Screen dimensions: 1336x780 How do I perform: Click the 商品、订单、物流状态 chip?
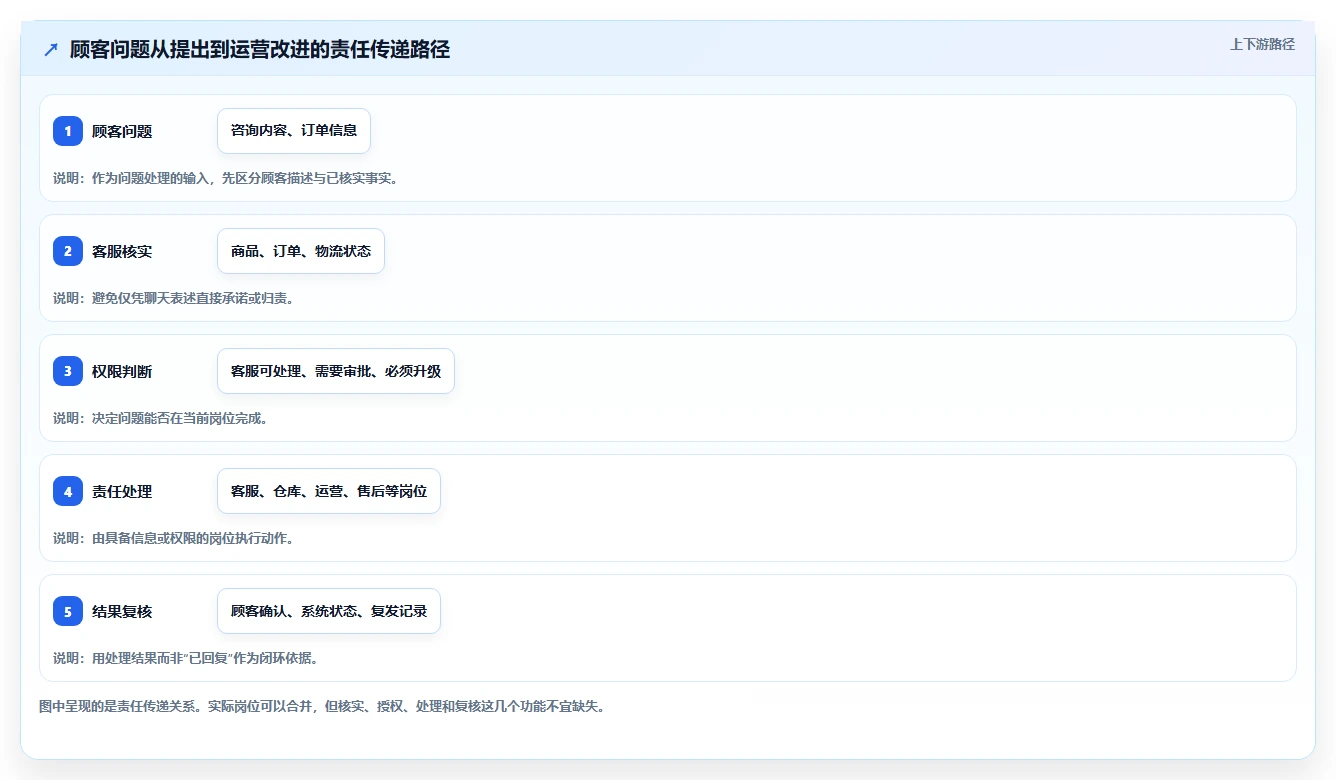pyautogui.click(x=301, y=251)
